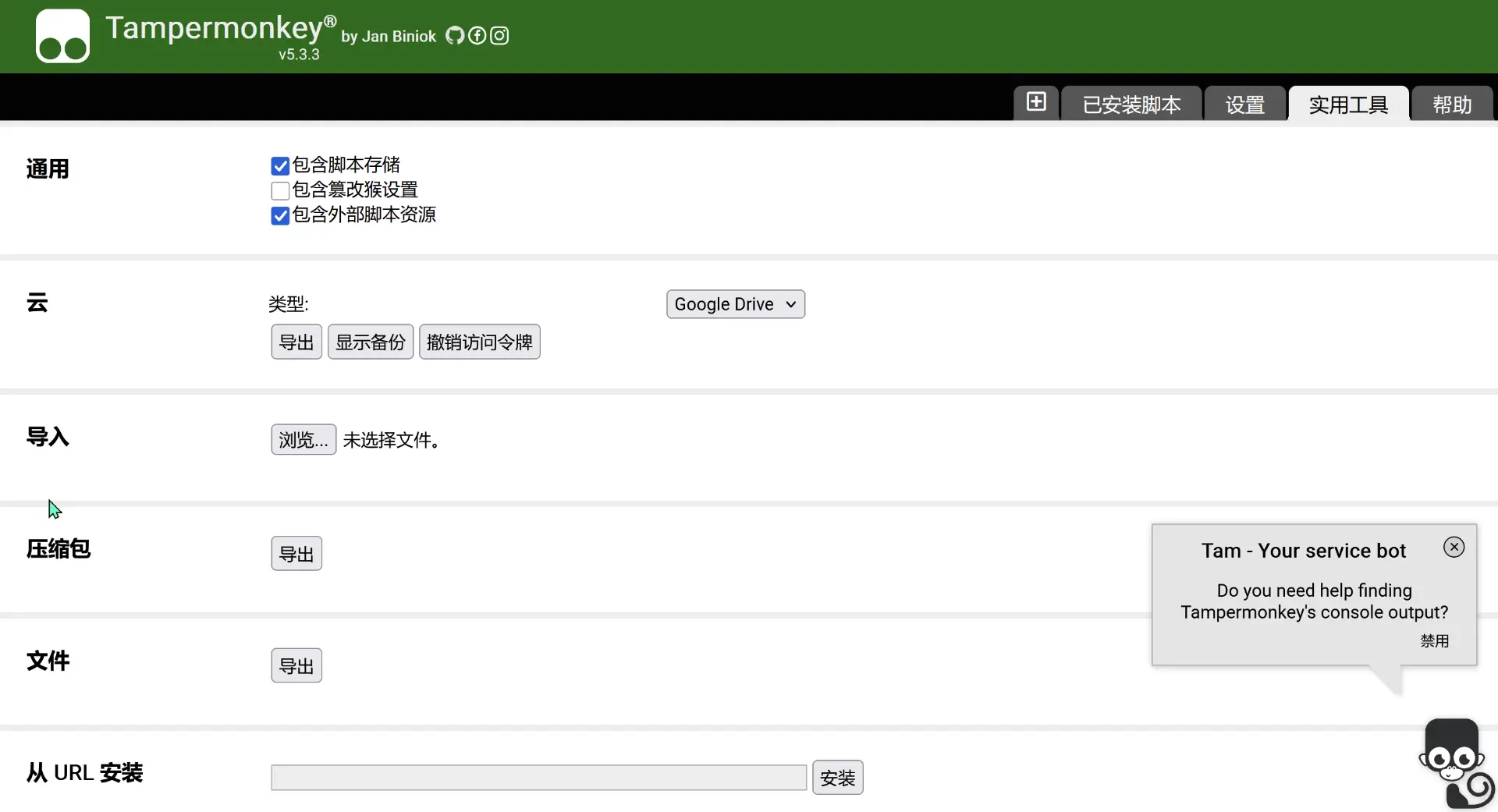Click 导出 button in 文件 section
The image size is (1498, 812).
tap(296, 665)
